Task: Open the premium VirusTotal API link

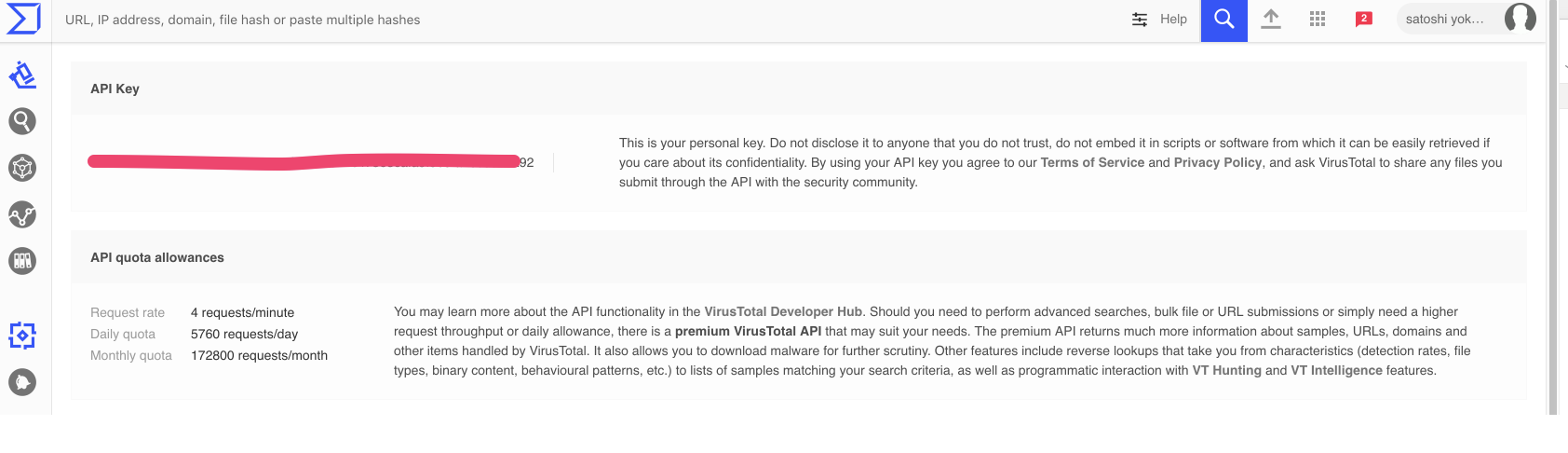Action: tap(748, 331)
